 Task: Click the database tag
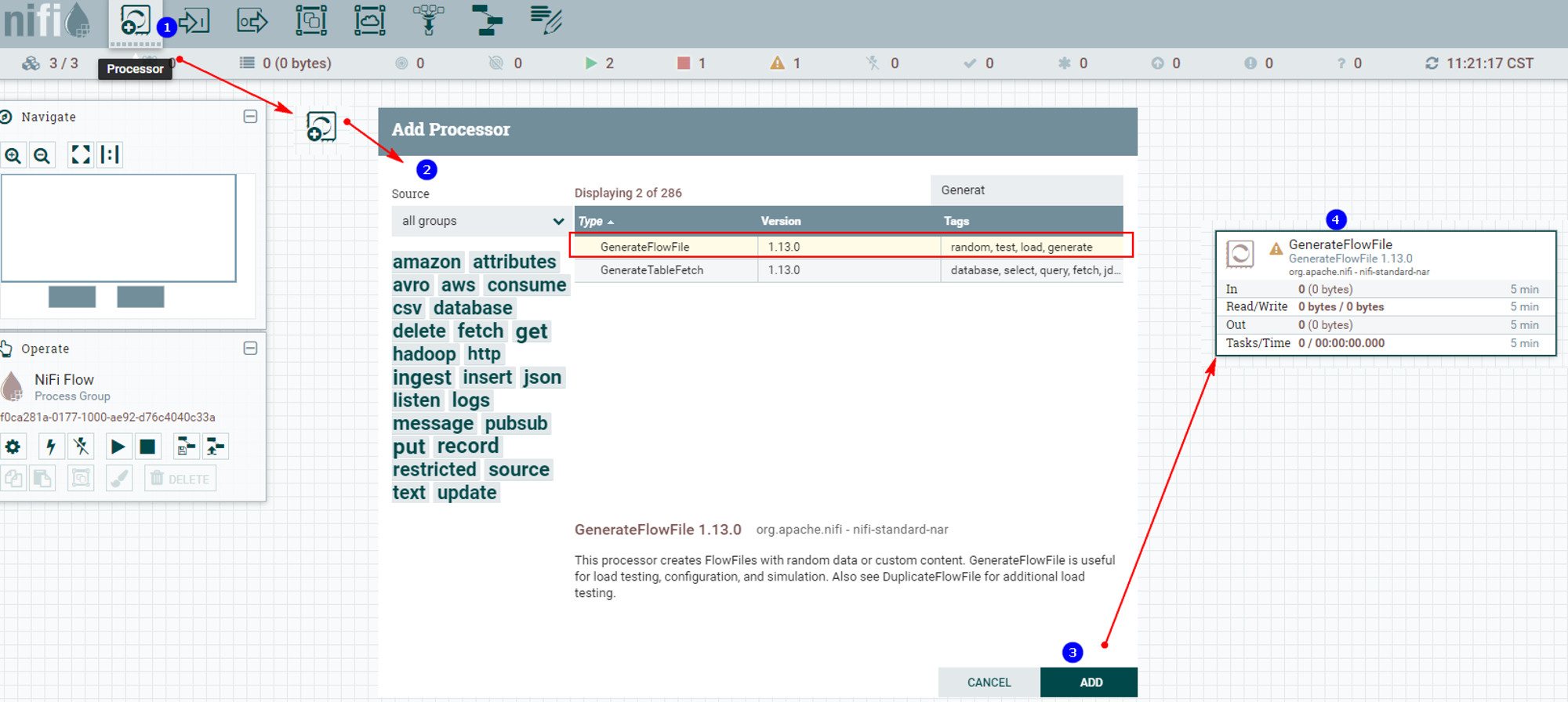[473, 308]
